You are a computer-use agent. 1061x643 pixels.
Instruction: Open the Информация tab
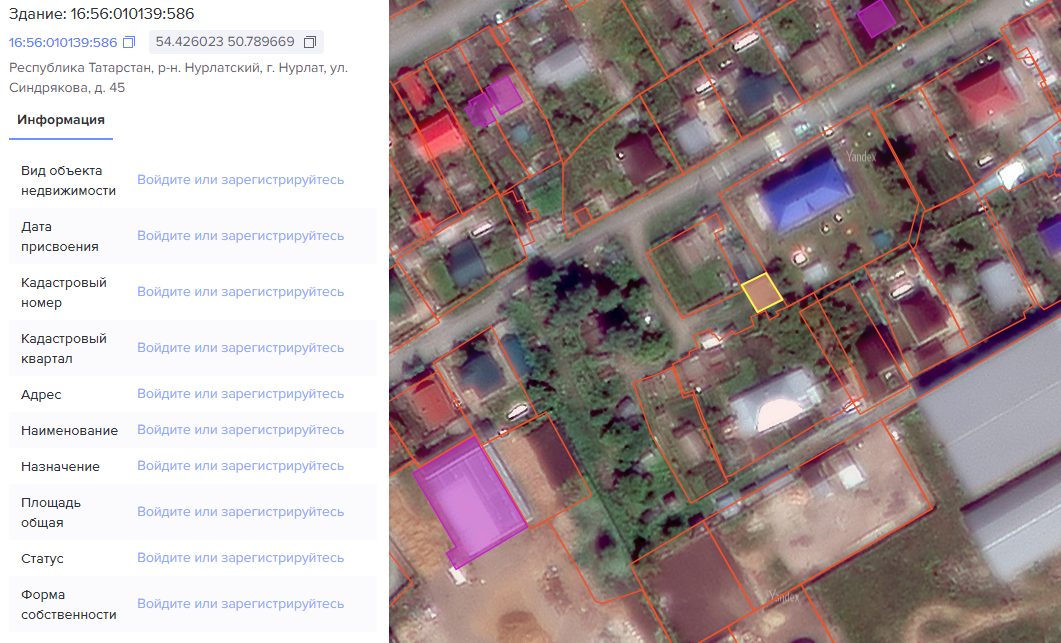[x=61, y=120]
